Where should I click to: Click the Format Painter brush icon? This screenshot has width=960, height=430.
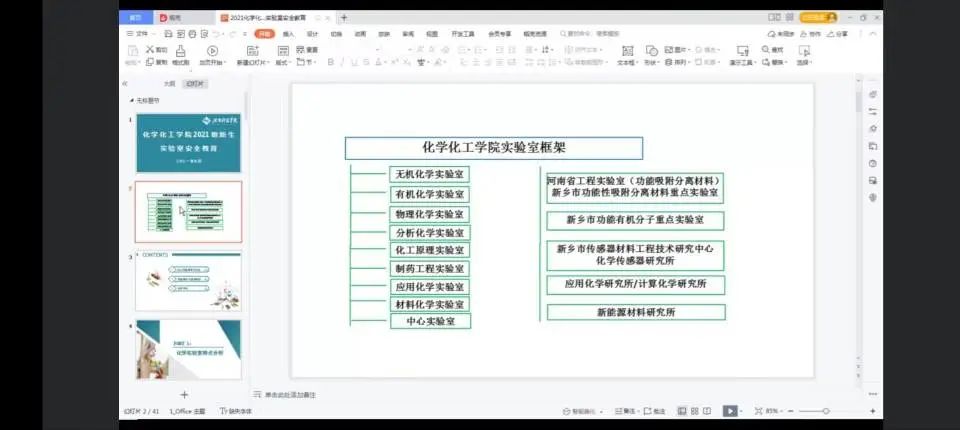(x=180, y=51)
